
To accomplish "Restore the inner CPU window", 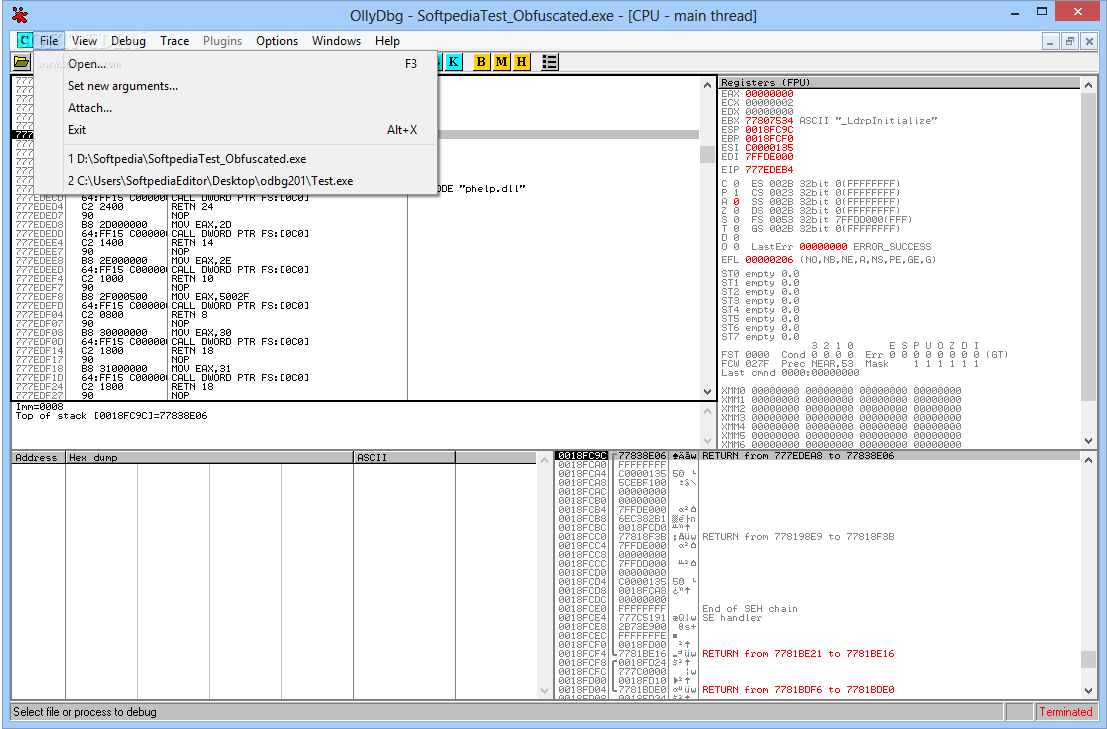I will pos(1070,41).
